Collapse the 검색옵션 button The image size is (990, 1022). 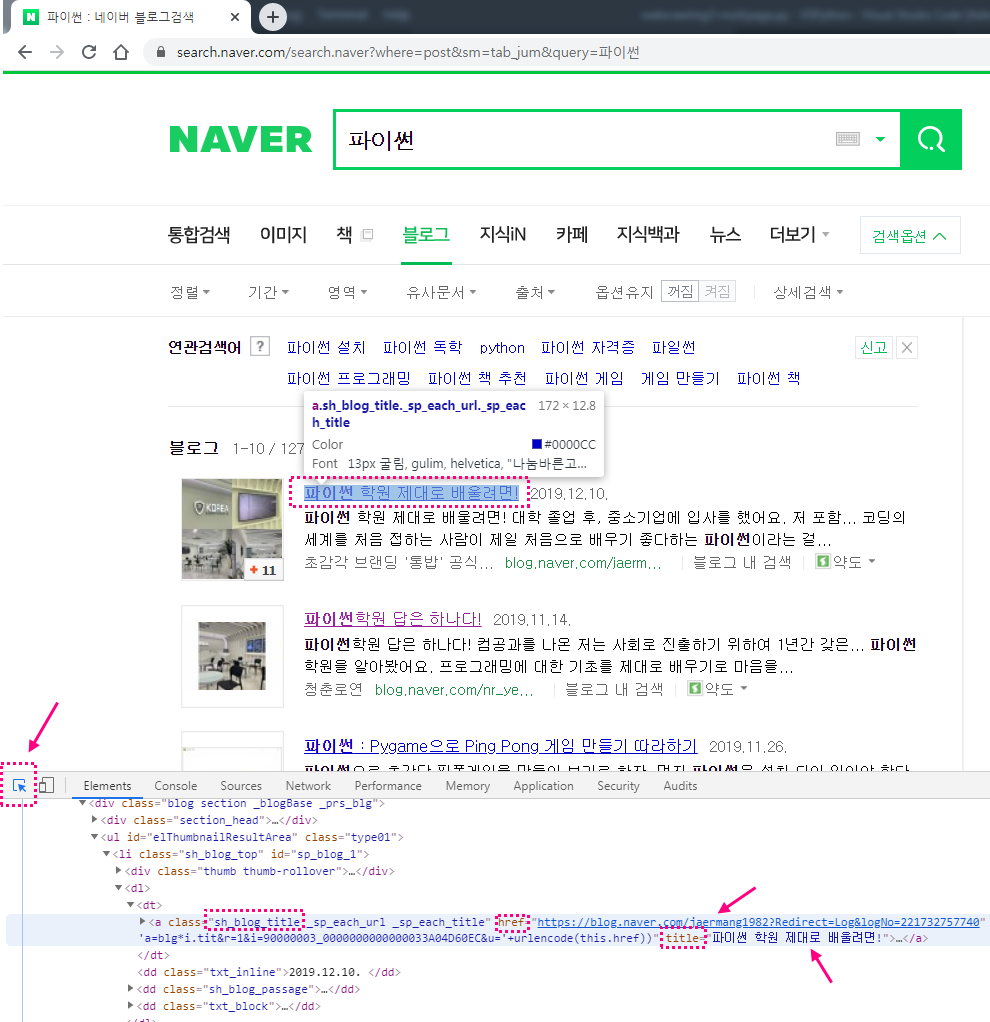[910, 236]
